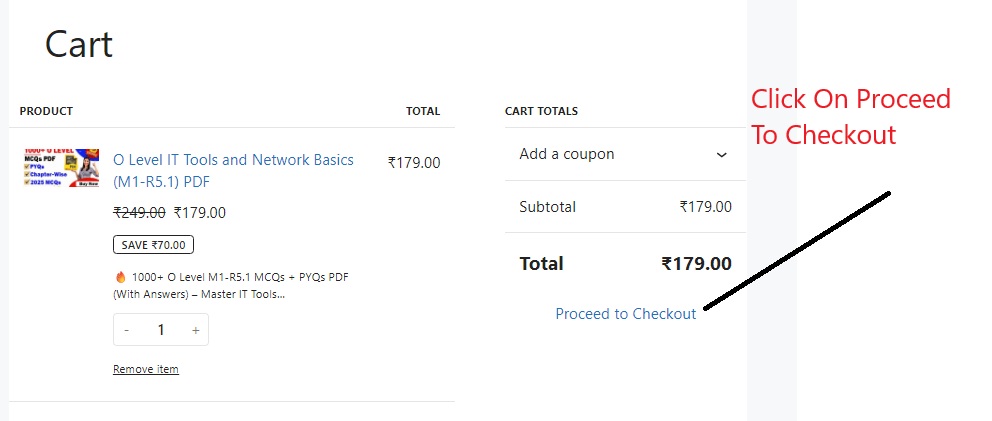Click the CART TOTALS heading

[x=541, y=111]
